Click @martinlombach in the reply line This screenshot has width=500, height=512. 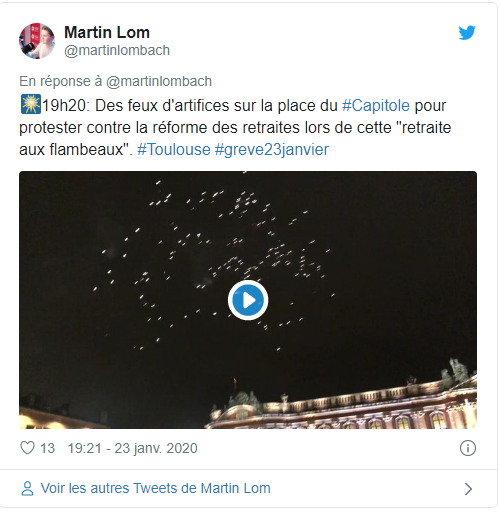(x=159, y=81)
